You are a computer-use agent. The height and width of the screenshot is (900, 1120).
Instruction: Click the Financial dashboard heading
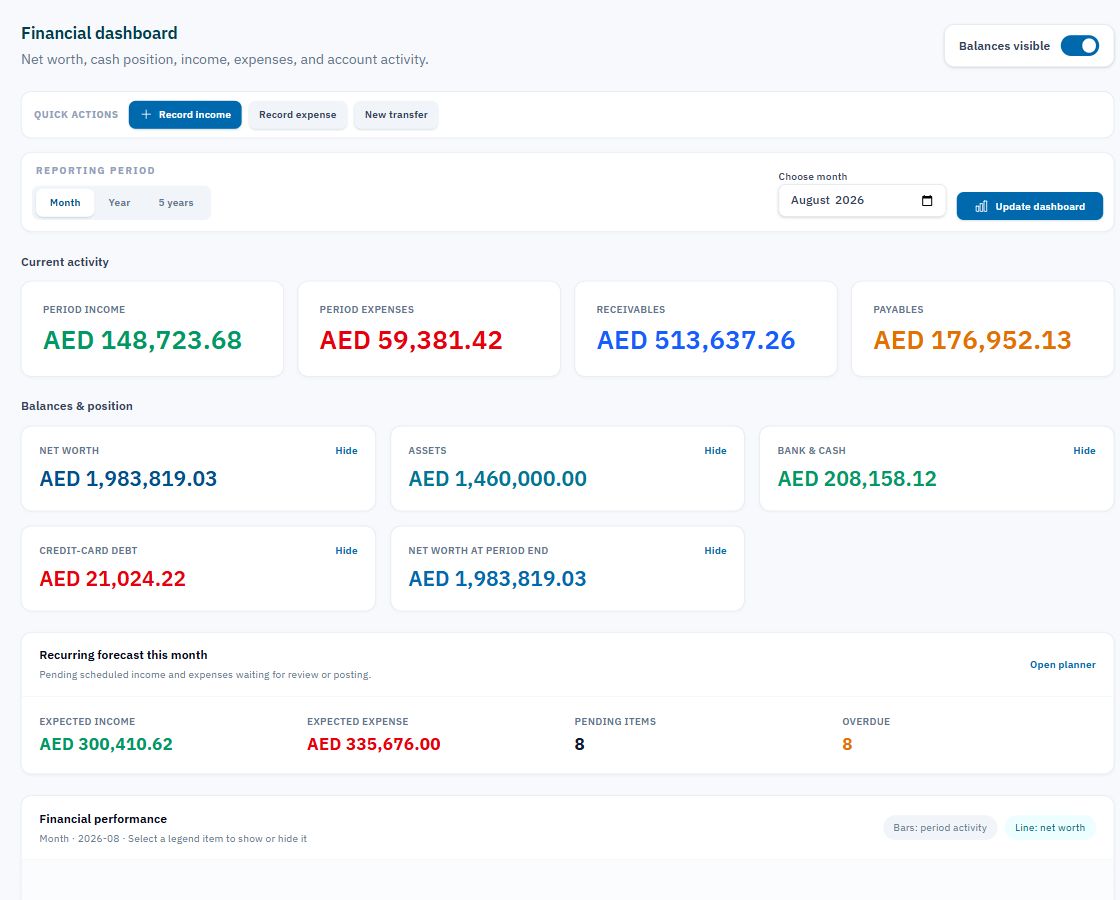[x=99, y=33]
